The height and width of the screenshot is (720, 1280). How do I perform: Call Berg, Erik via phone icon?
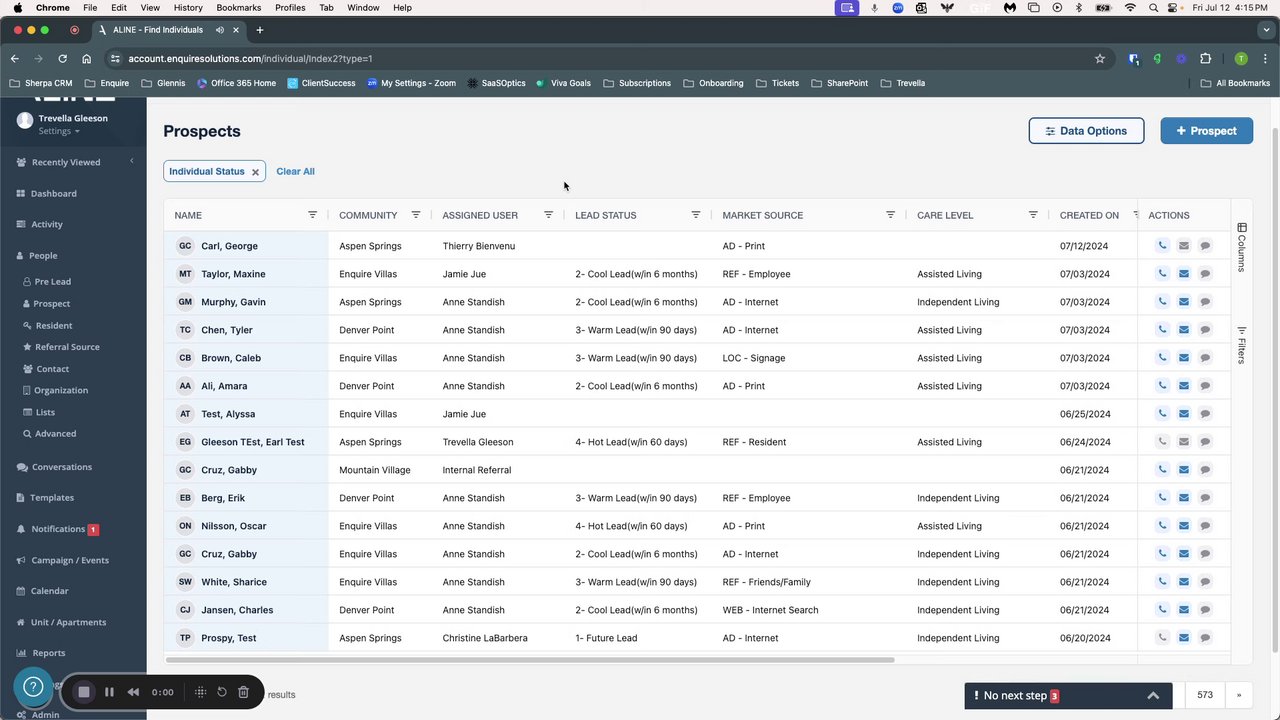tap(1162, 498)
